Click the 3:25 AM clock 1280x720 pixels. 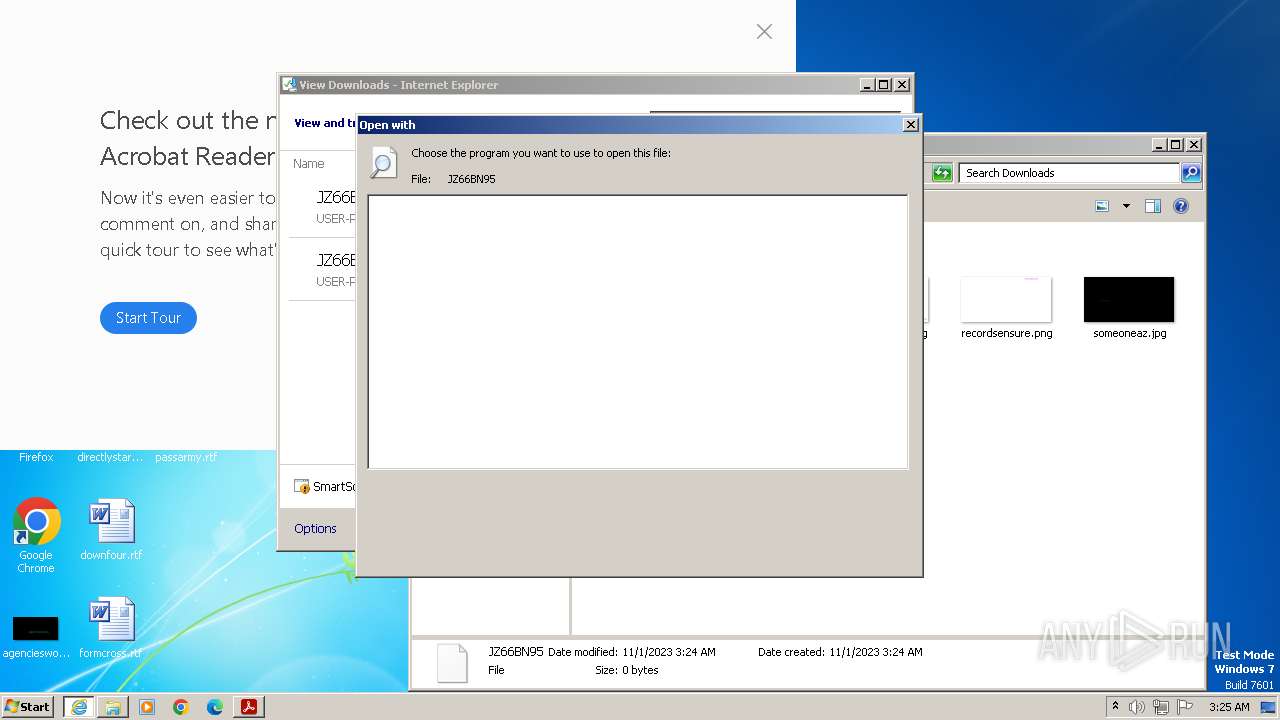point(1229,707)
